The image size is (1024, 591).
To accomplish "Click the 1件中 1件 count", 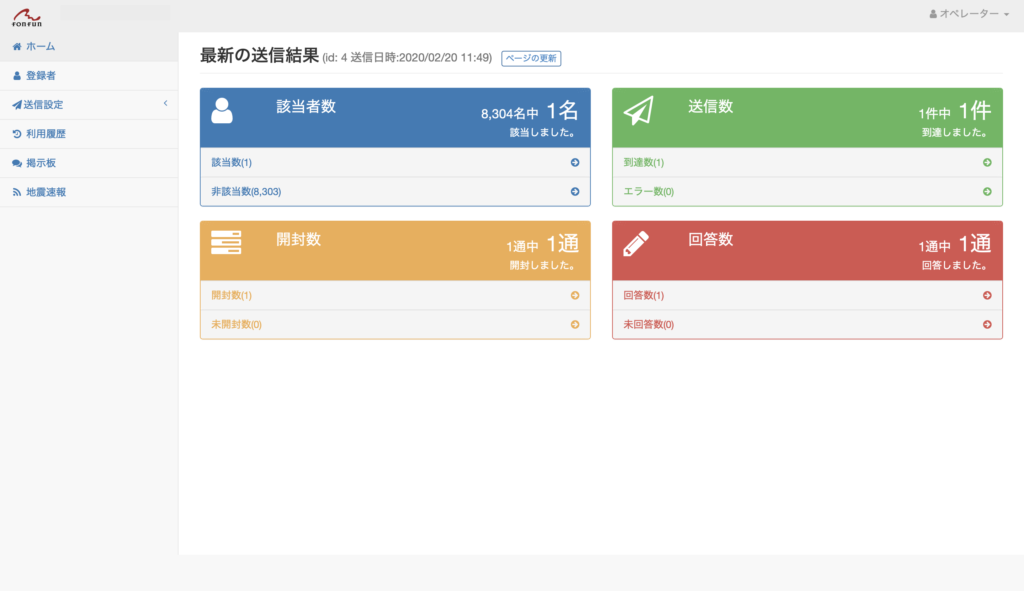I will click(x=955, y=112).
